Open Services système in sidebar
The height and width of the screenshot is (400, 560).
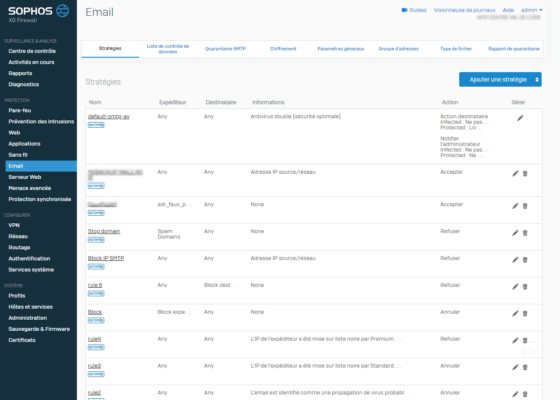[31, 270]
